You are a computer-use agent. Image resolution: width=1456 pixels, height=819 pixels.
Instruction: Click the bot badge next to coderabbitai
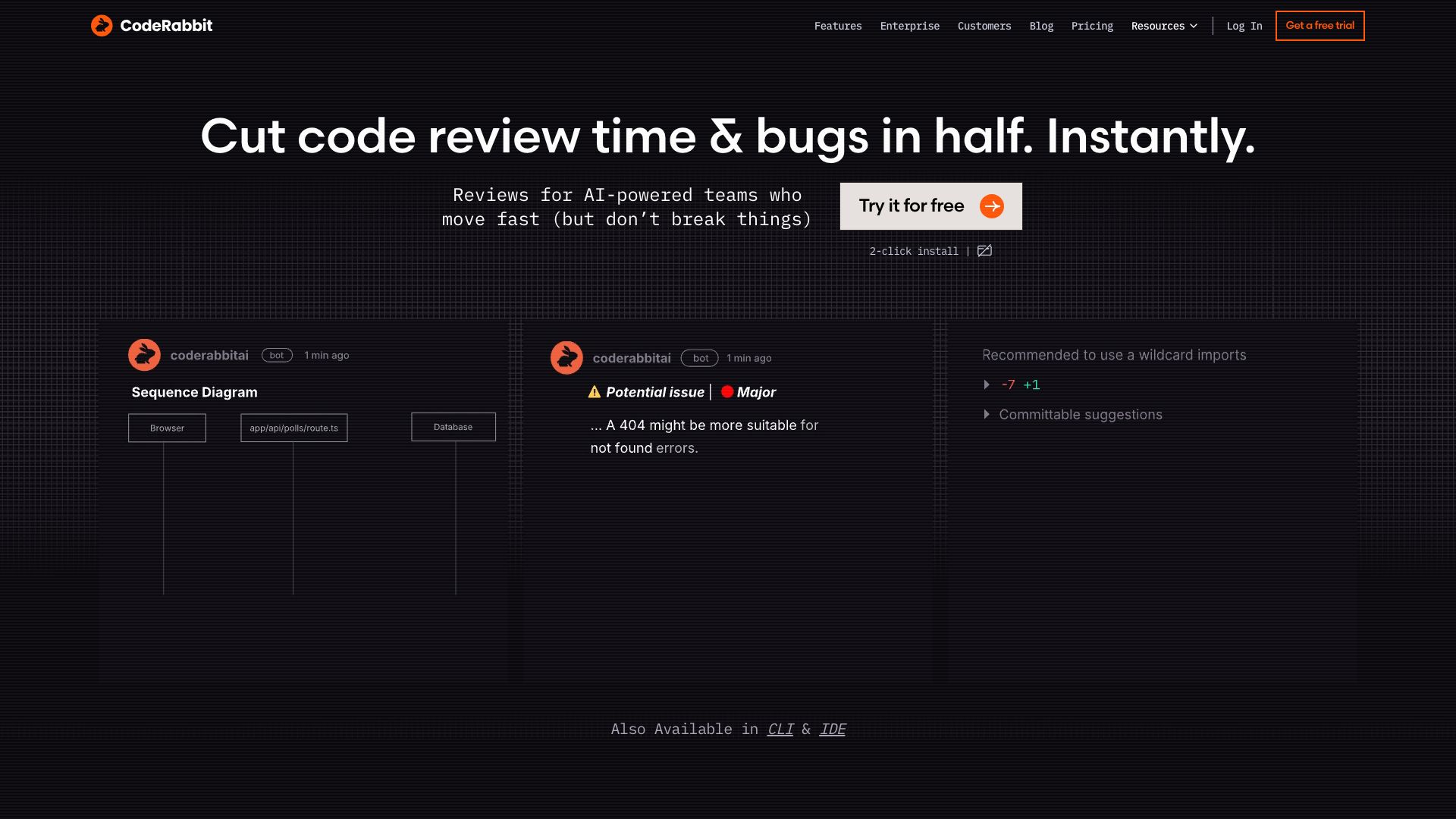point(277,354)
